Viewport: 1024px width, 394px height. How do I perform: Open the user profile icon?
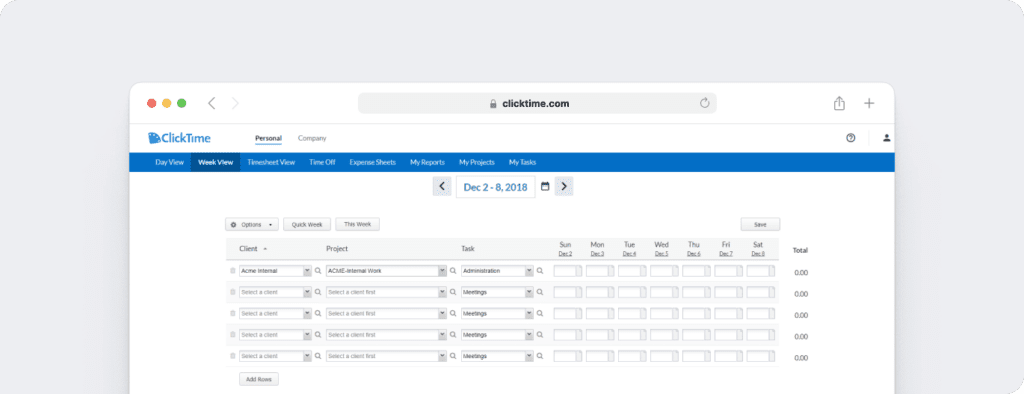(886, 138)
